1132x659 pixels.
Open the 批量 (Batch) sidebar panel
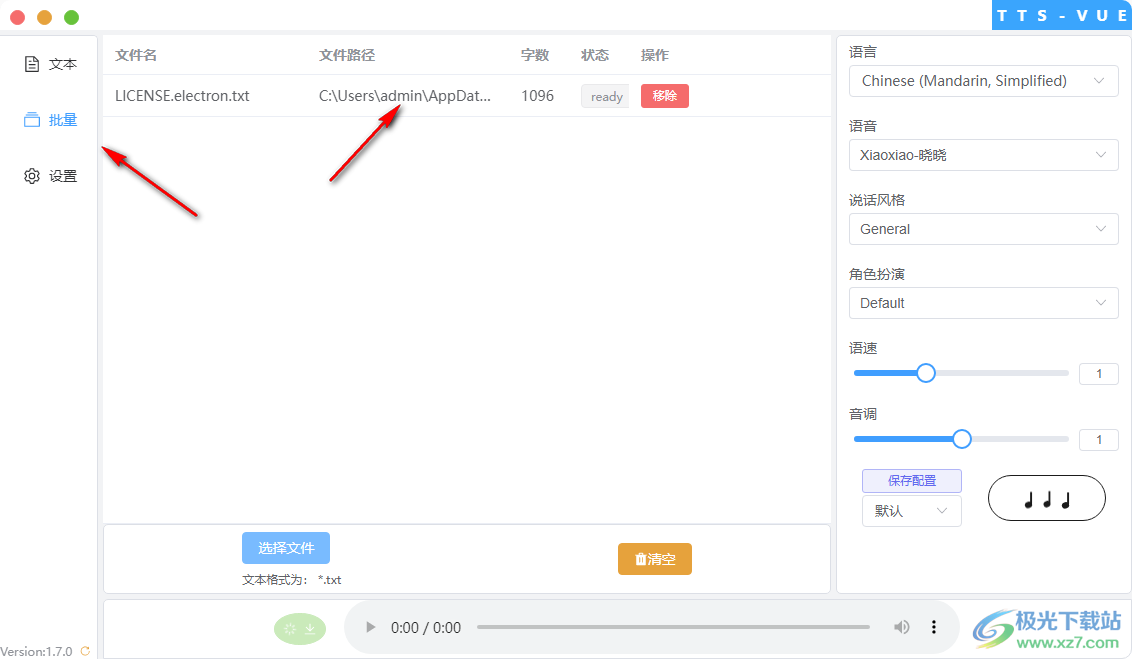click(49, 119)
